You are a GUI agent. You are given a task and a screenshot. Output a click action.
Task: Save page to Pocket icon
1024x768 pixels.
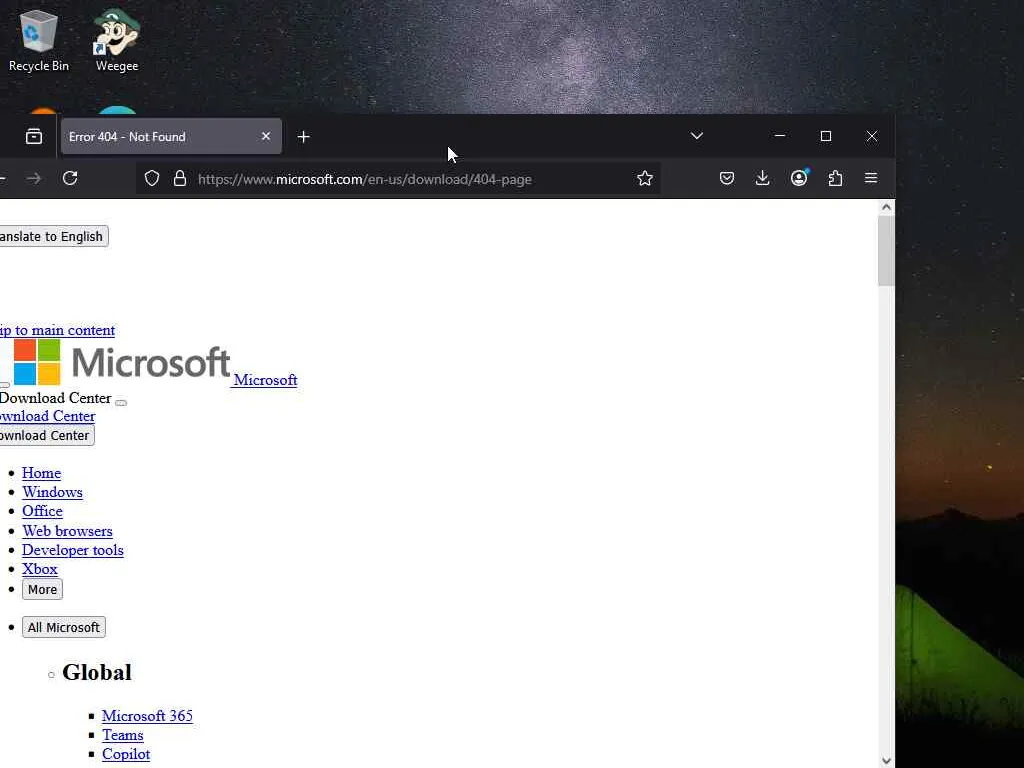[x=727, y=178]
